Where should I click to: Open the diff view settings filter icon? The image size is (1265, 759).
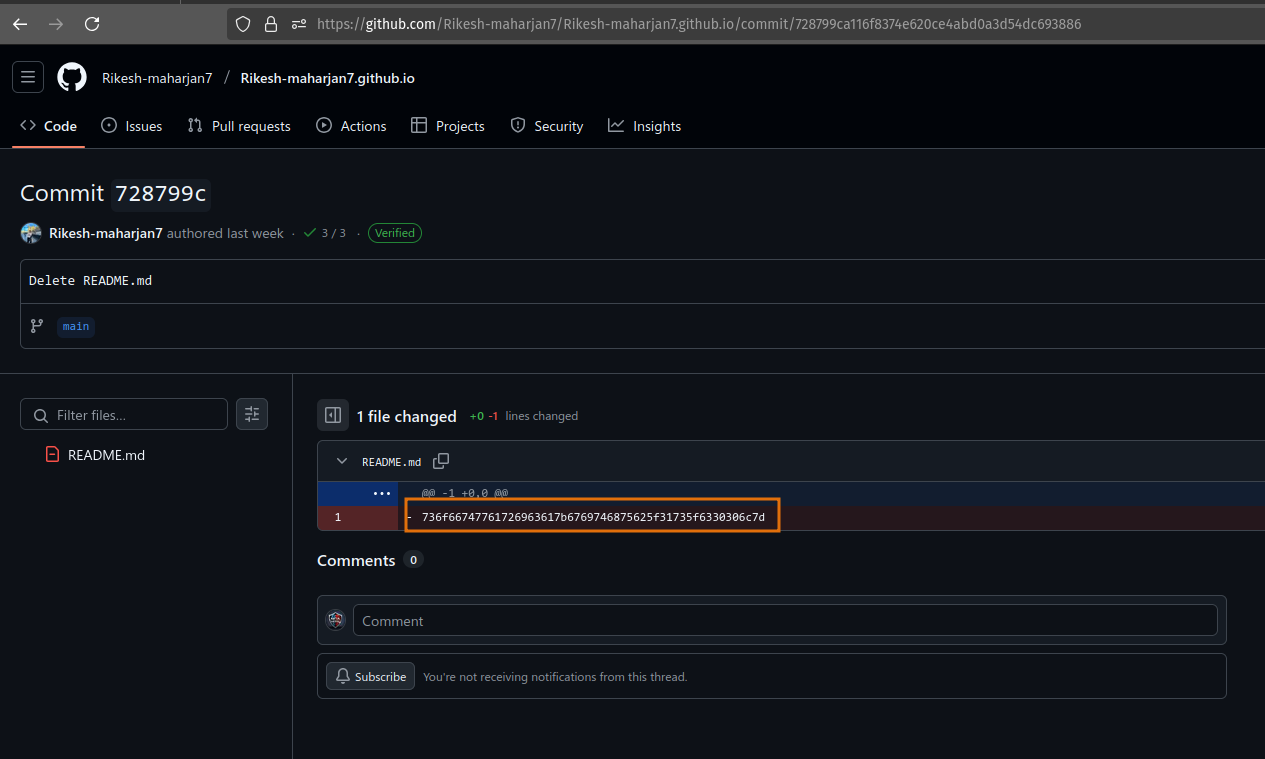click(x=252, y=414)
